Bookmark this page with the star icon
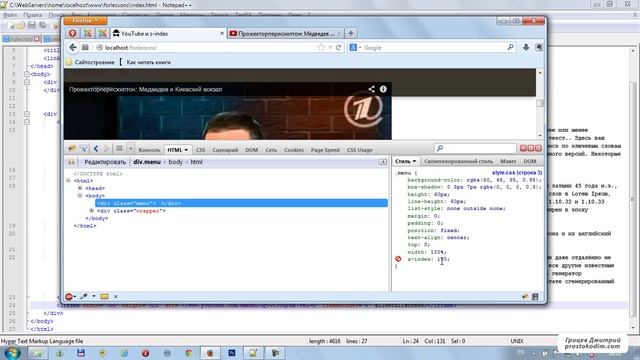The width and height of the screenshot is (640, 360). 321,48
